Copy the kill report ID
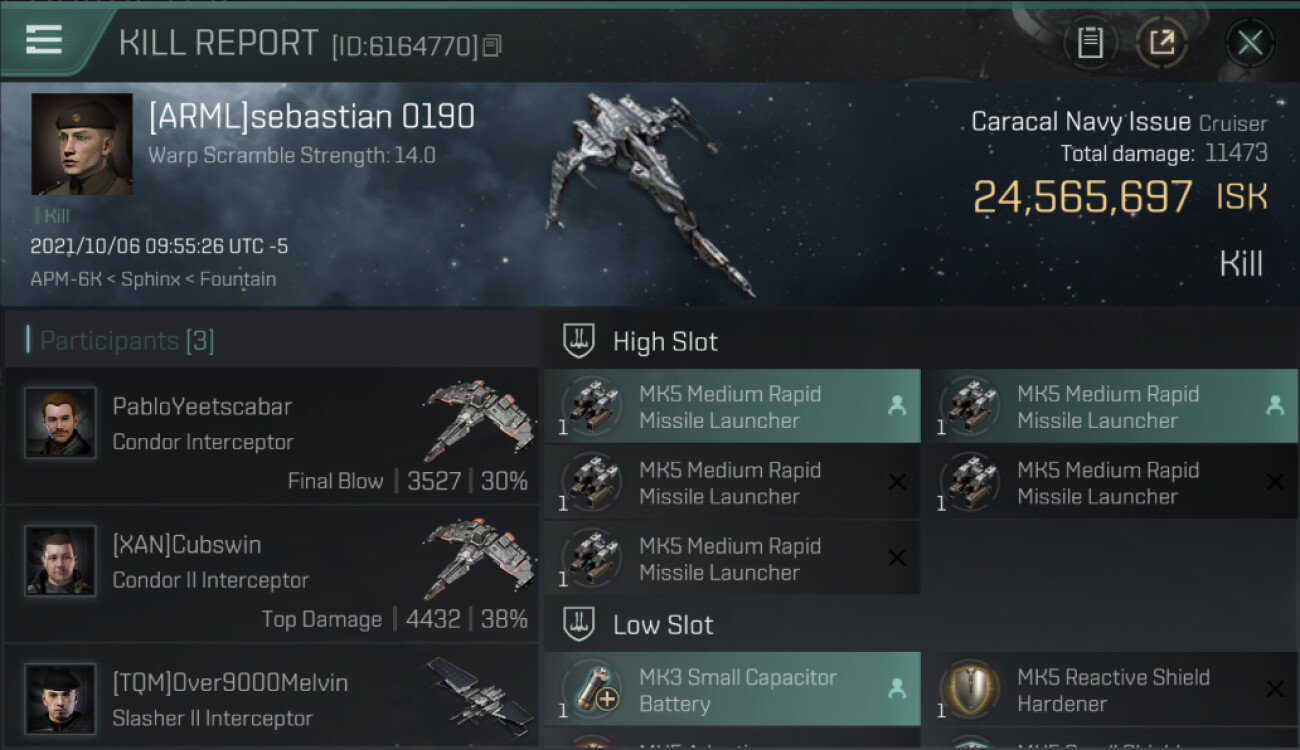This screenshot has height=750, width=1300. coord(491,46)
